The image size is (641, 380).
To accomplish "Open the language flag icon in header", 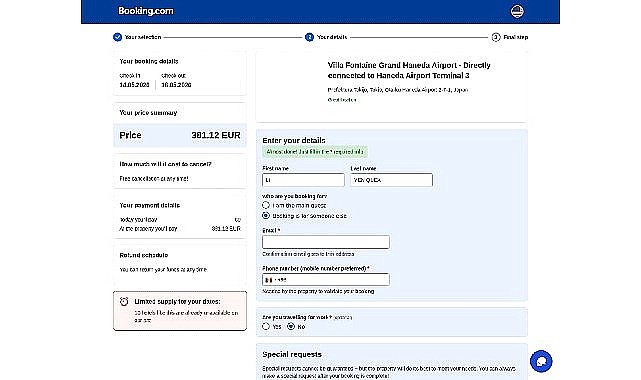I will coord(517,11).
